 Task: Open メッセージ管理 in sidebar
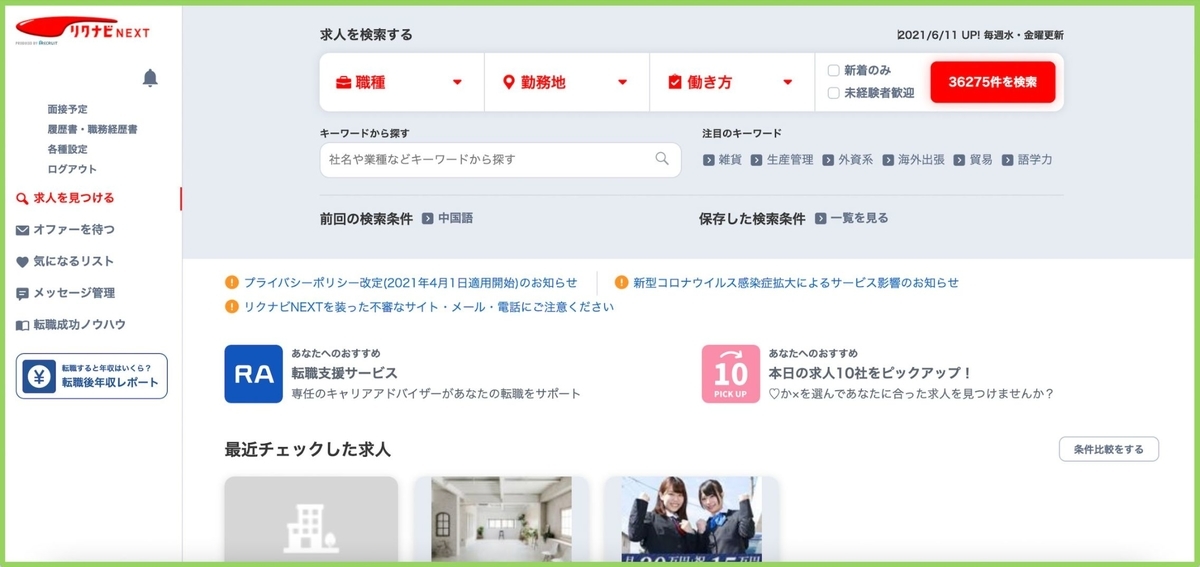click(x=74, y=294)
